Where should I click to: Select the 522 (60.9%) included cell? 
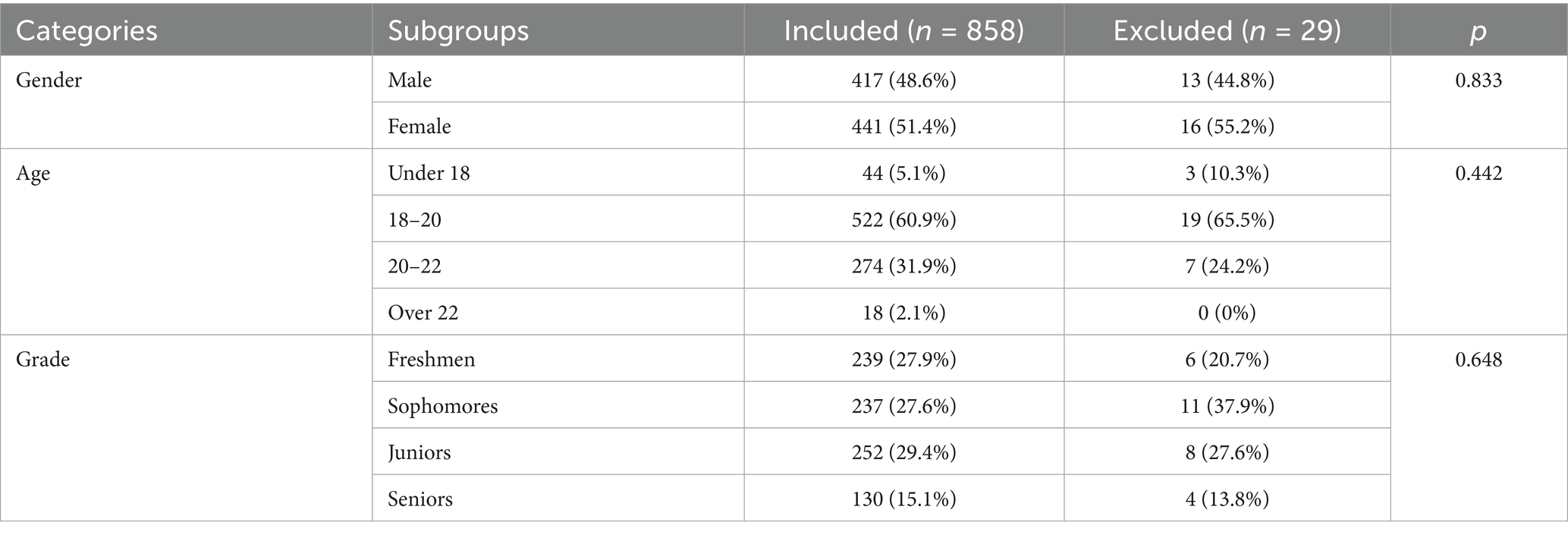pos(903,220)
